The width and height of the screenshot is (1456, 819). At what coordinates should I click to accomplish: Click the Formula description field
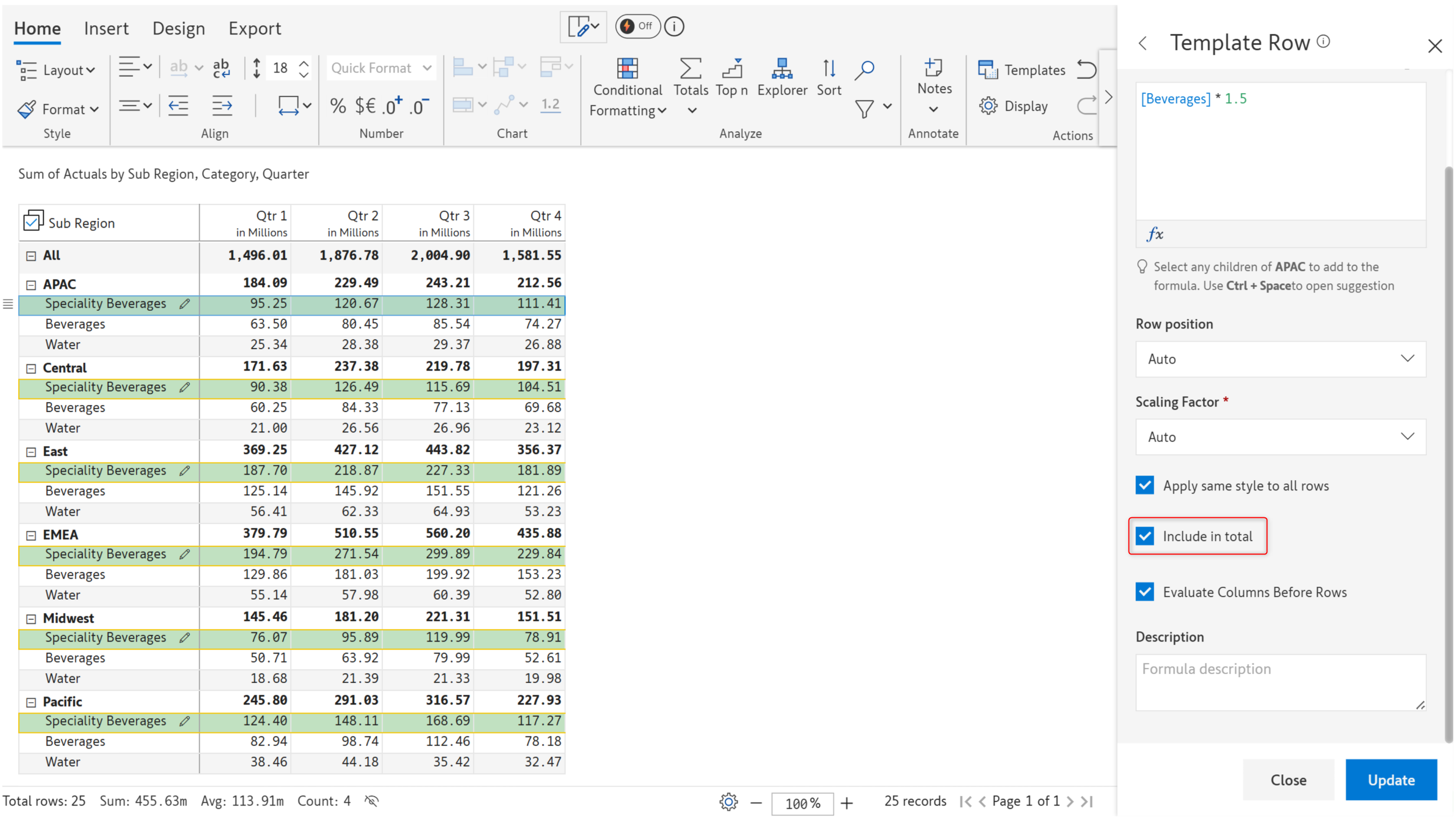[1280, 682]
